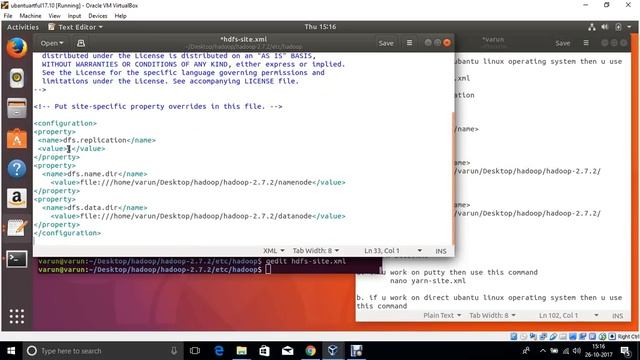Click new document icon in hdfs-site.xml window
The height and width of the screenshot is (360, 640).
(81, 43)
